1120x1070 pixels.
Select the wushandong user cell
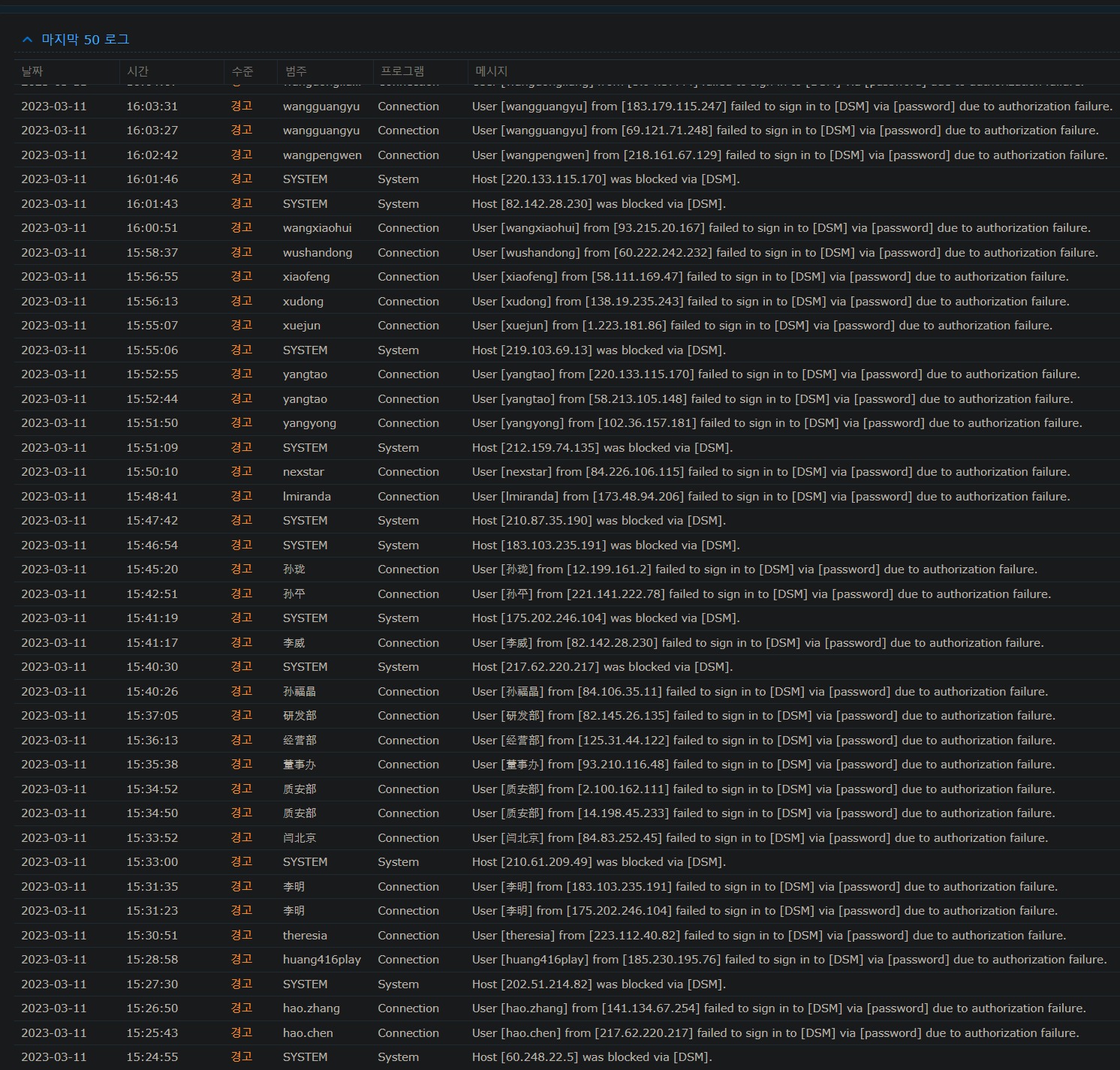pyautogui.click(x=318, y=253)
